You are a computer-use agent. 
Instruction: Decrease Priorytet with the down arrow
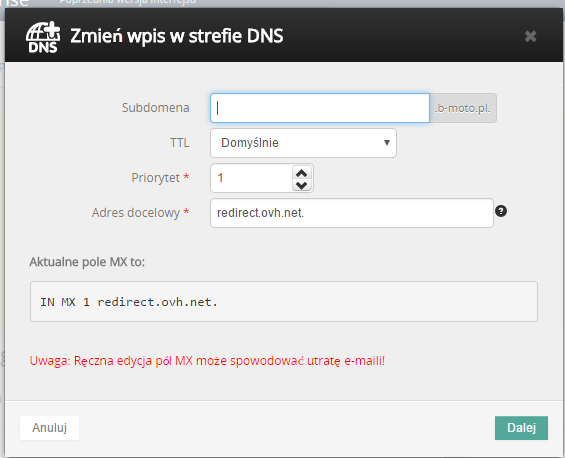302,185
